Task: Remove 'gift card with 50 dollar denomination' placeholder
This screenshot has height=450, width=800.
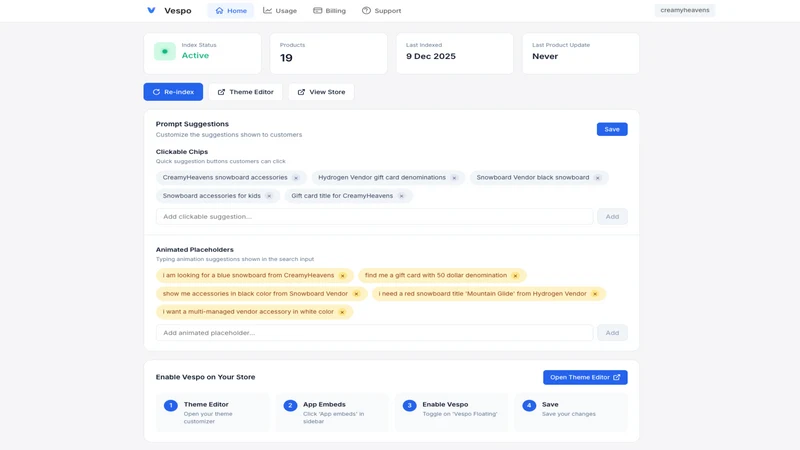Action: (x=515, y=276)
